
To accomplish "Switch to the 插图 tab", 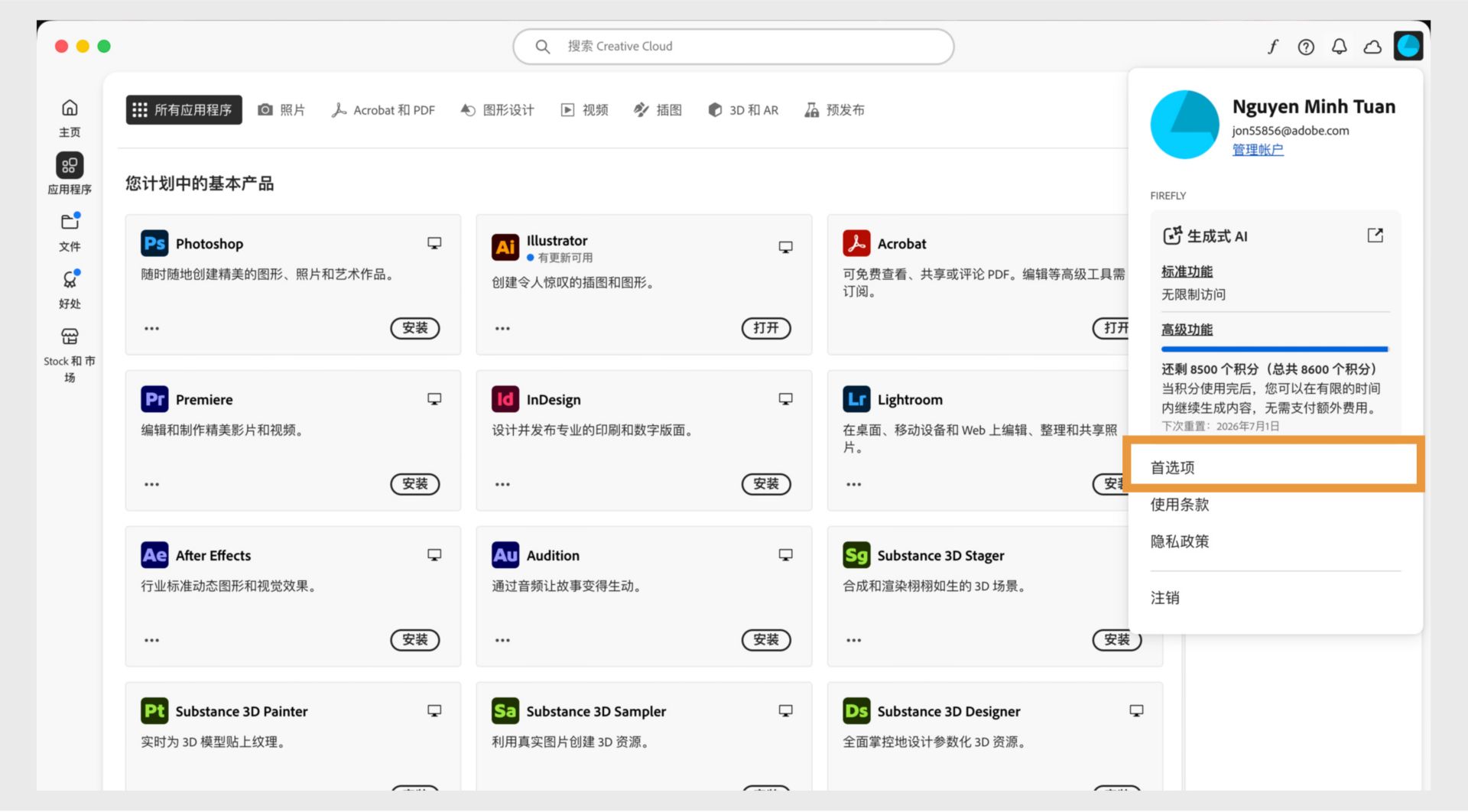I will pyautogui.click(x=658, y=110).
